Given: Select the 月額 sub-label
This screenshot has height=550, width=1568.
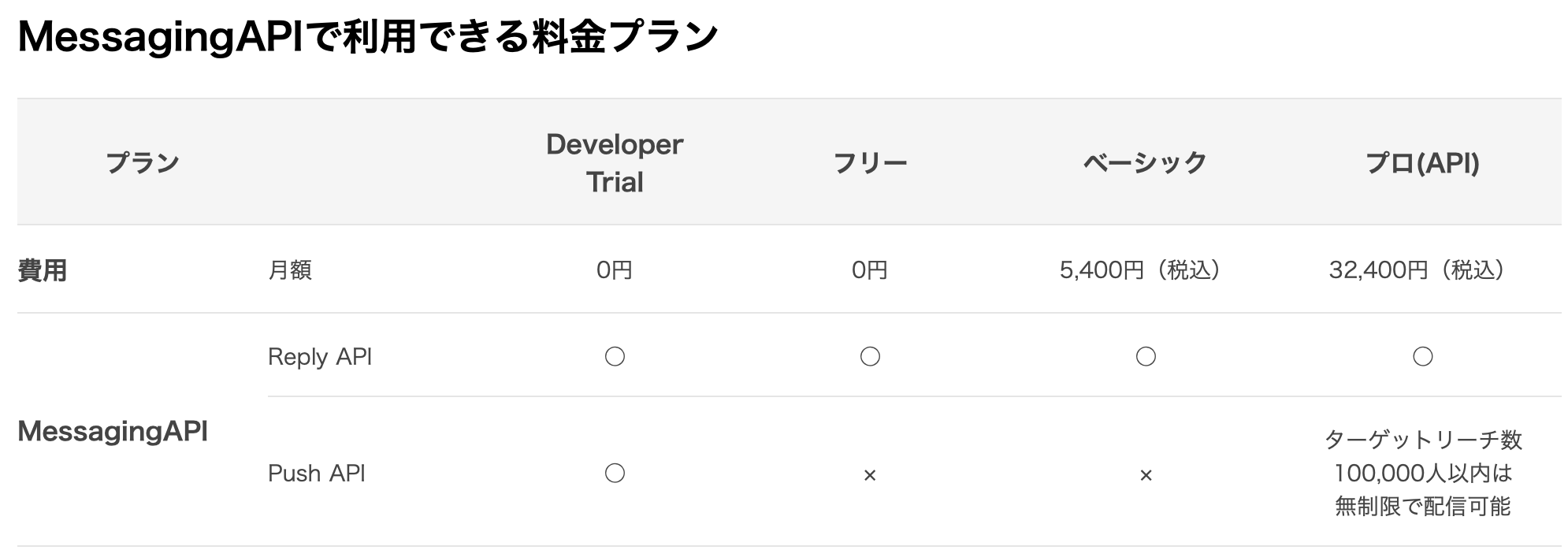Looking at the screenshot, I should (290, 270).
